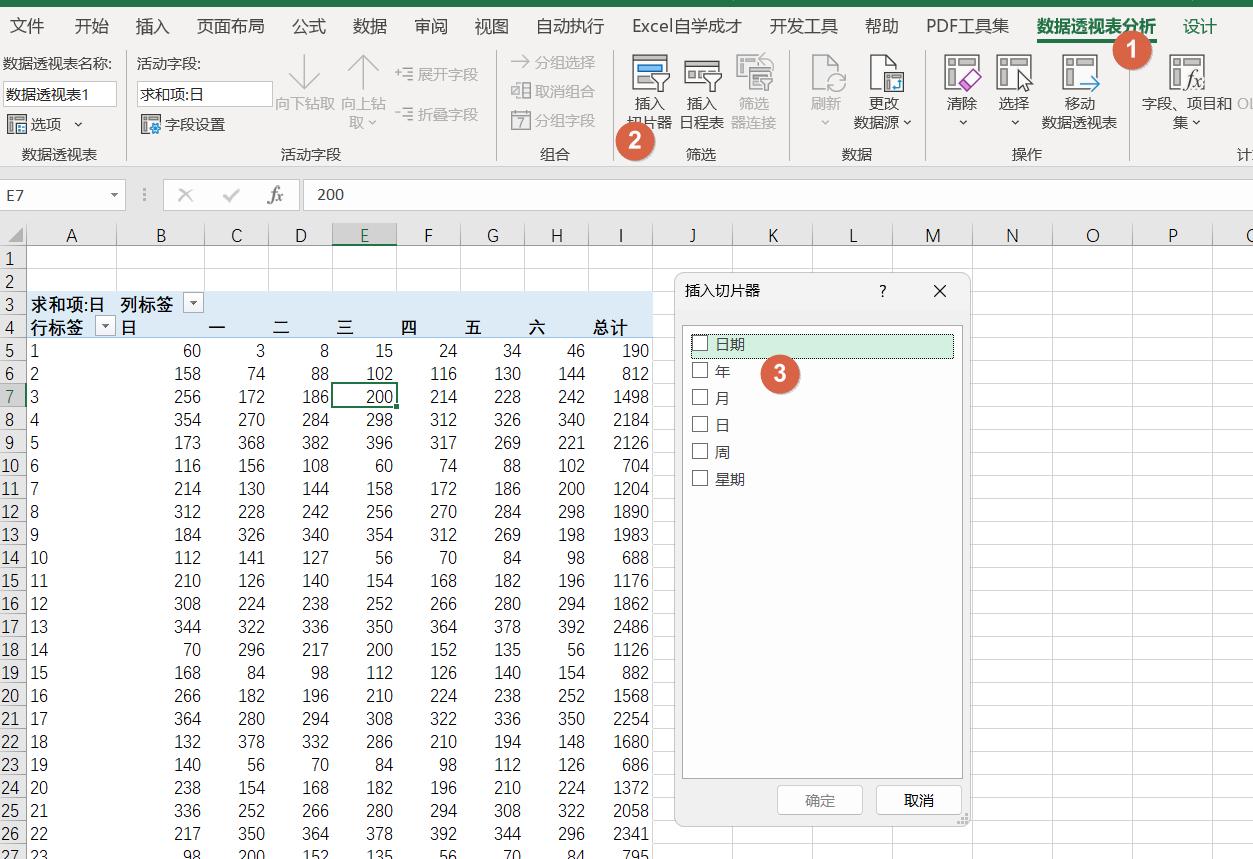Viewport: 1253px width, 859px height.
Task: Click the 移动数据透视表 icon
Action: pos(1079,76)
